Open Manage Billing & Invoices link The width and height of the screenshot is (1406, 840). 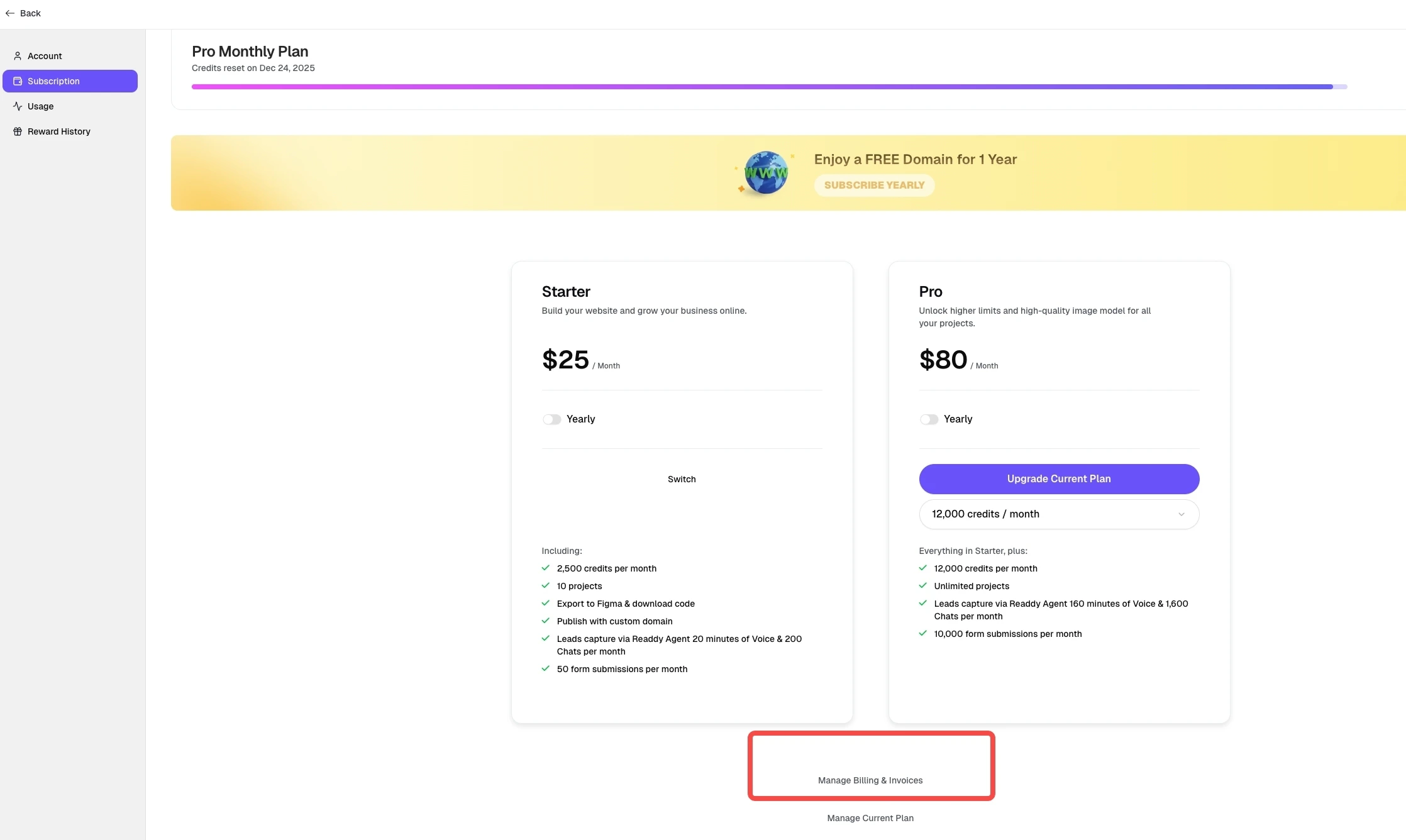(x=870, y=780)
